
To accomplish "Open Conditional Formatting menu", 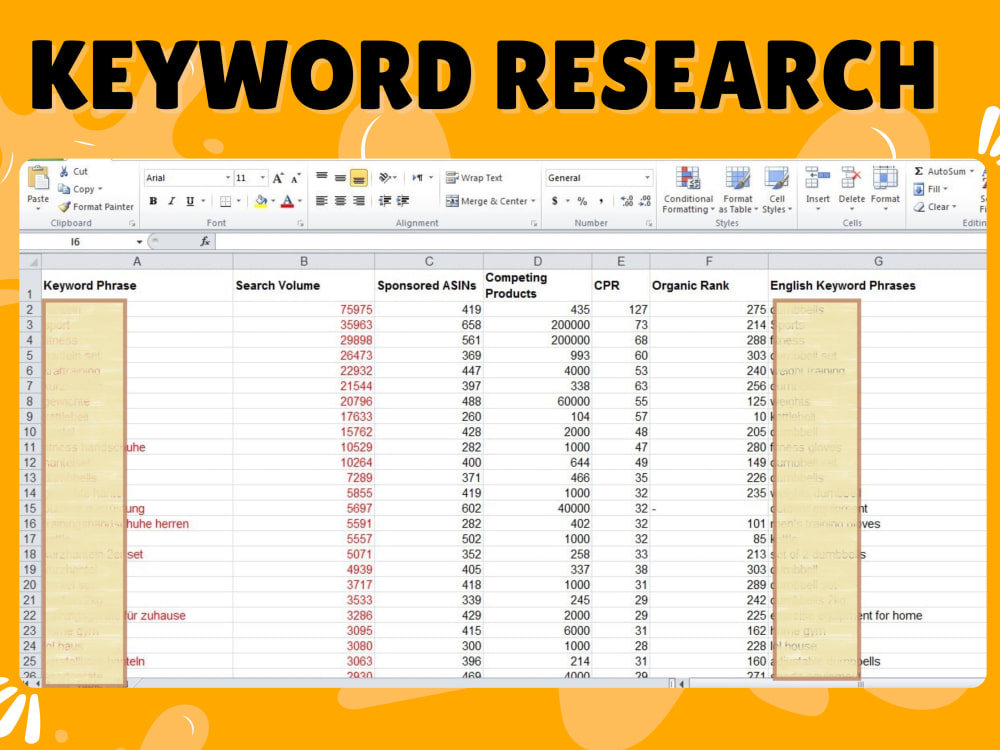I will tap(688, 190).
